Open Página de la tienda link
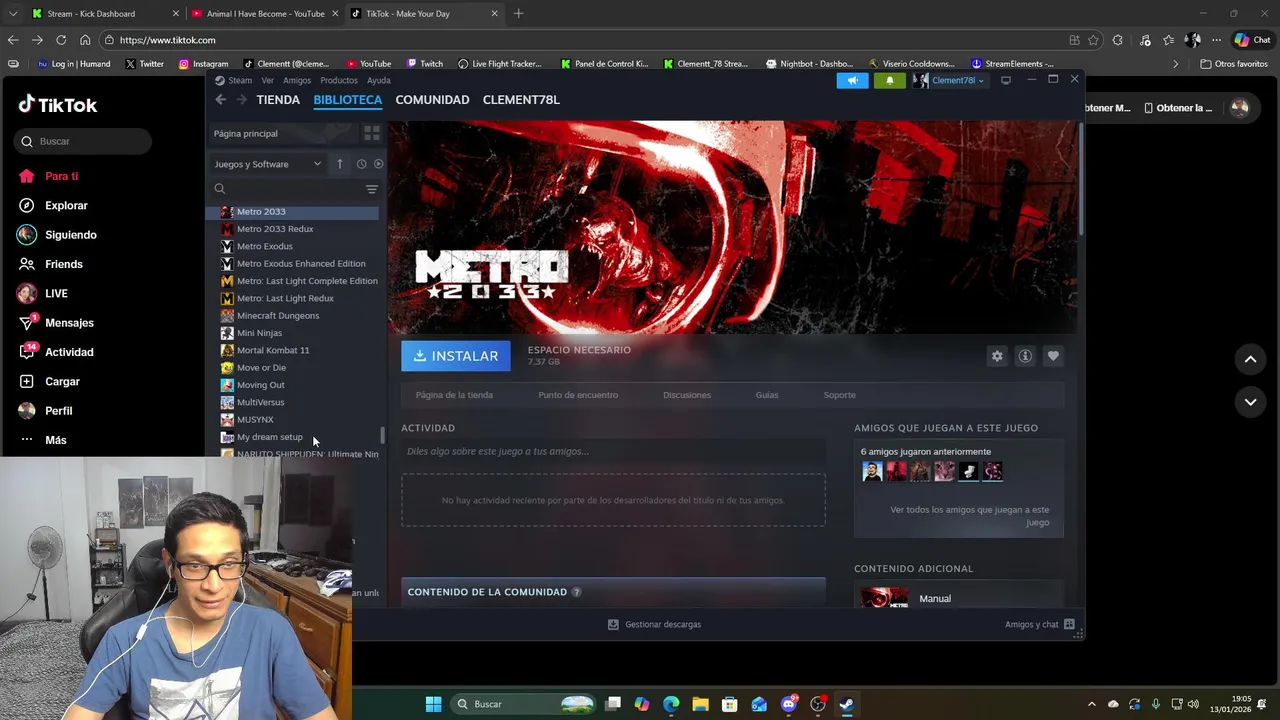The width and height of the screenshot is (1280, 720). pos(454,395)
